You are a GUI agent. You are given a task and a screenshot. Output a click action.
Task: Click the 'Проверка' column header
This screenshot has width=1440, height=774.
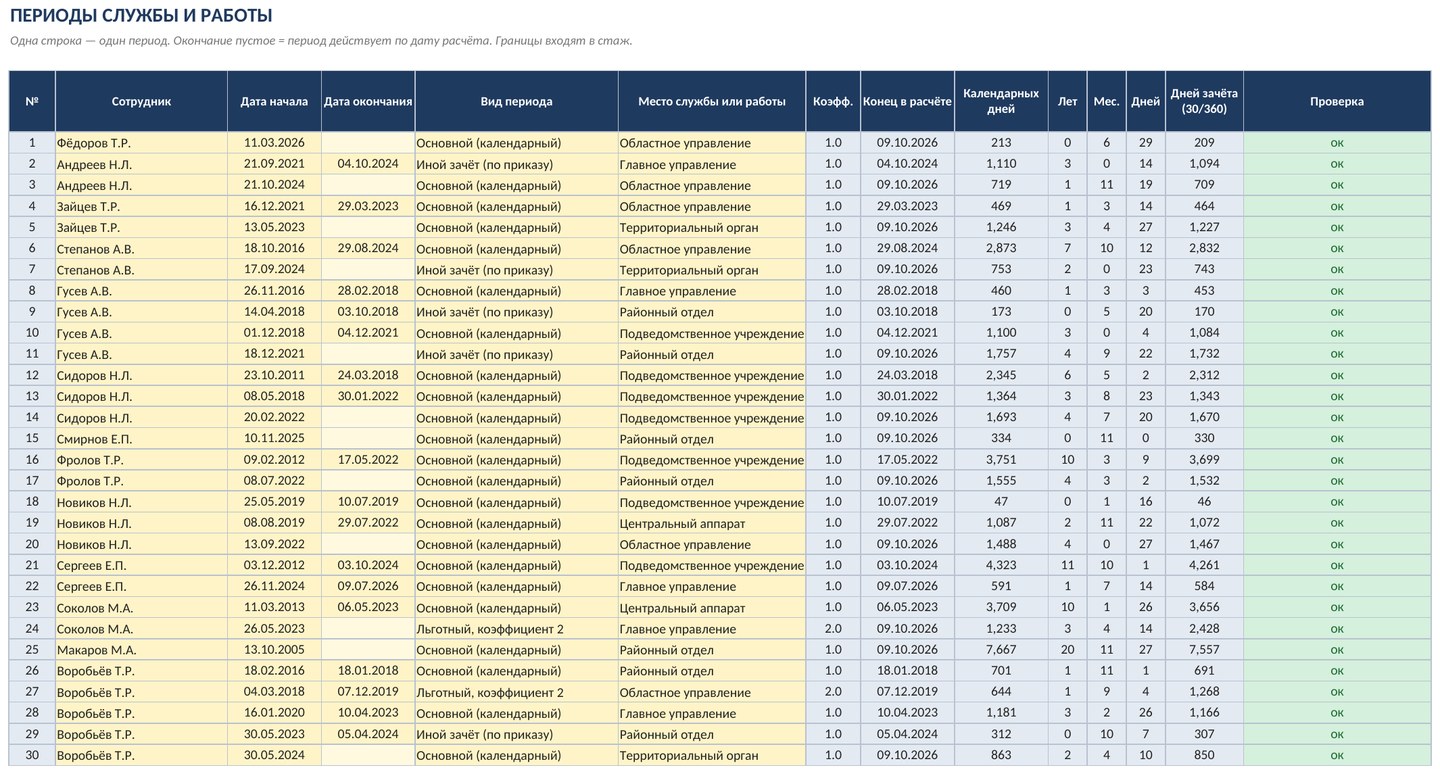[x=1337, y=101]
